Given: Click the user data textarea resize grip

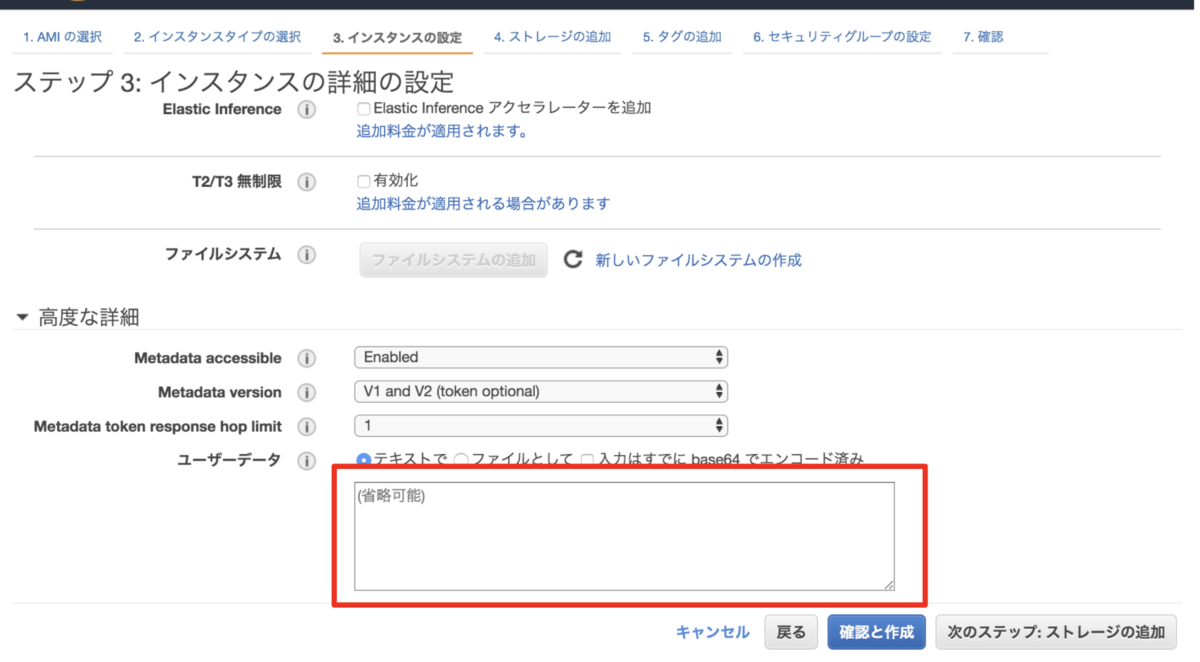Looking at the screenshot, I should tap(888, 584).
